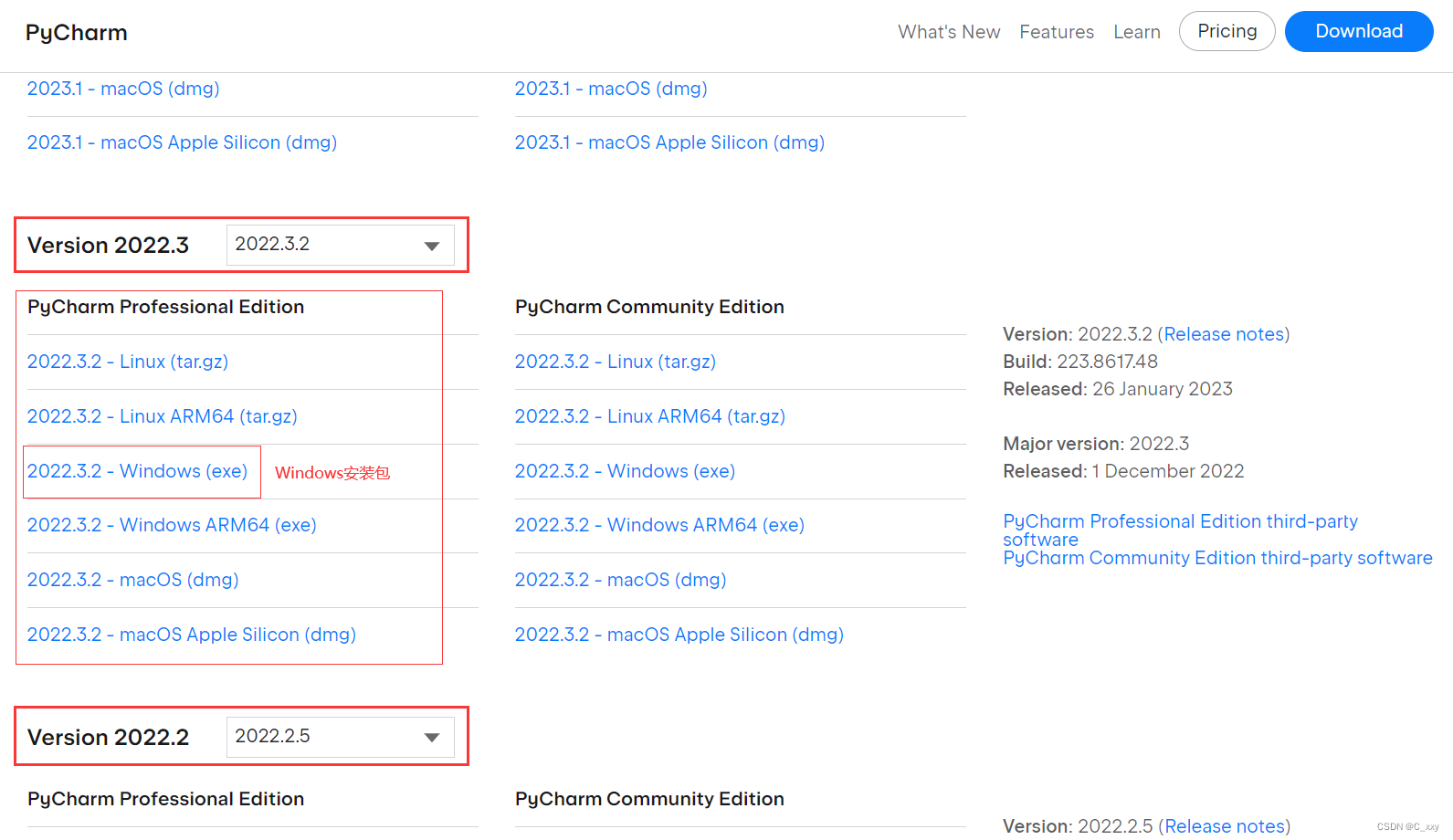Click the Pricing button
Viewport: 1453px width, 840px height.
1227,31
